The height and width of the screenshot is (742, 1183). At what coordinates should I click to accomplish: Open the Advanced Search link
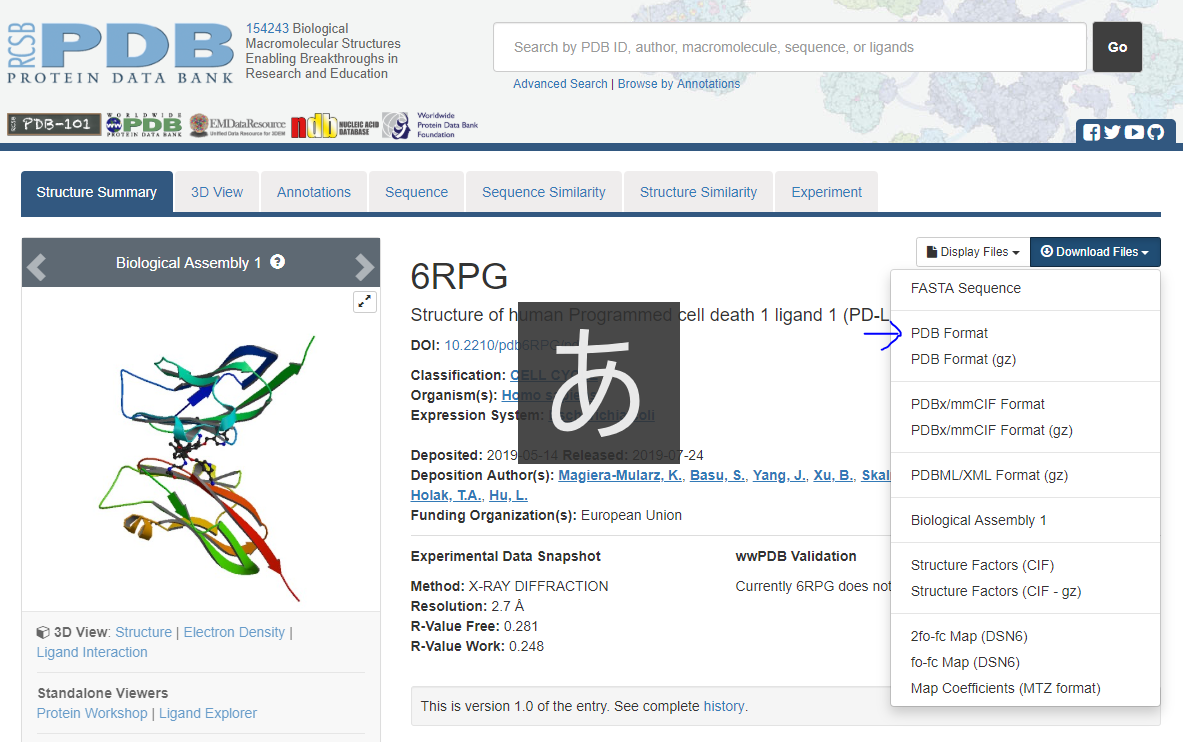pyautogui.click(x=560, y=84)
